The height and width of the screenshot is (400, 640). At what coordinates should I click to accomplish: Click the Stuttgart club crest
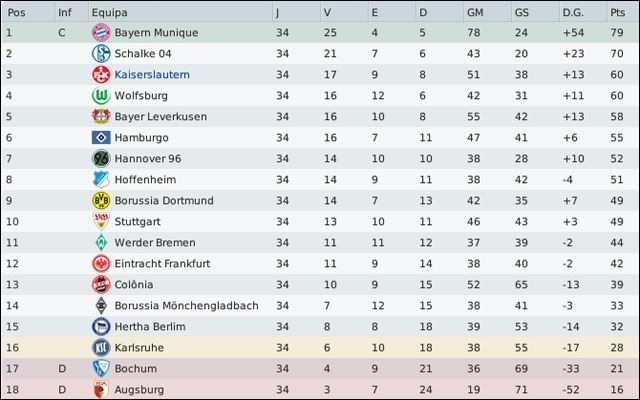coord(100,222)
